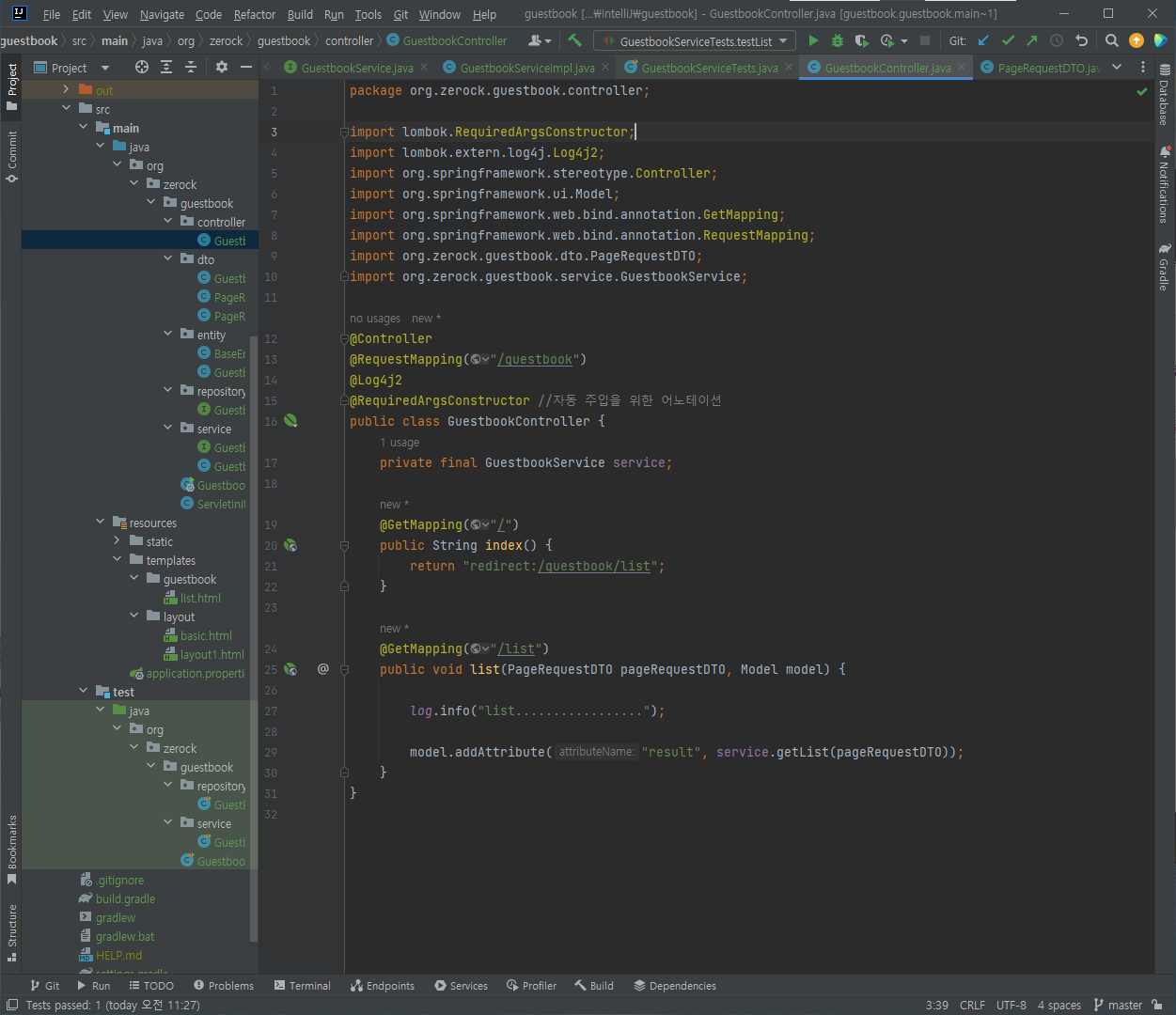Open the Navigate menu
Screen dimensions: 1176x1015
point(162,14)
